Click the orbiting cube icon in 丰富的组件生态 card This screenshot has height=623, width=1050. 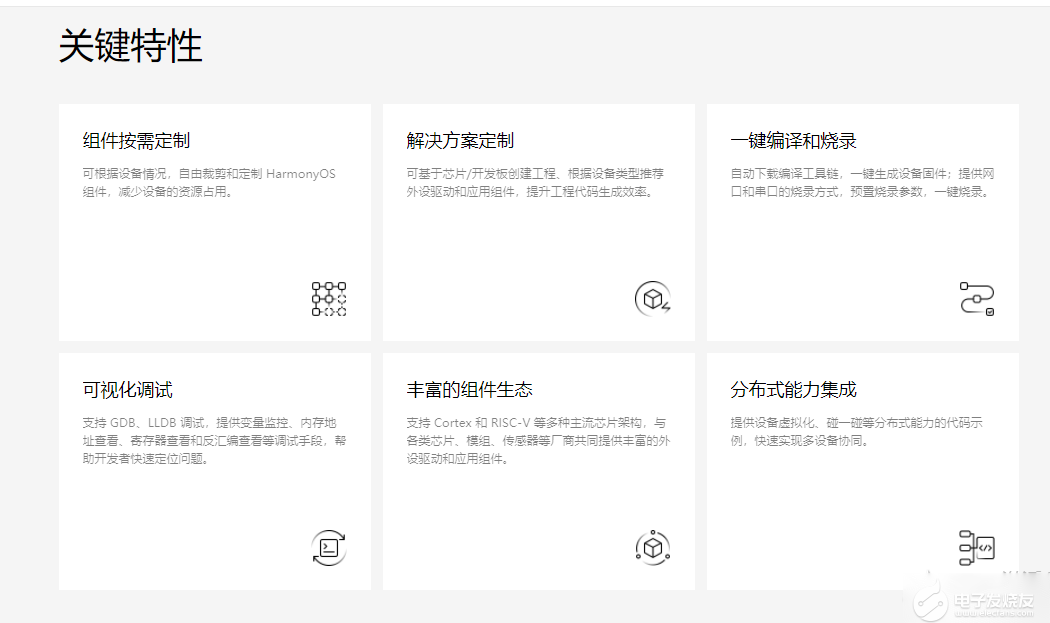(653, 548)
